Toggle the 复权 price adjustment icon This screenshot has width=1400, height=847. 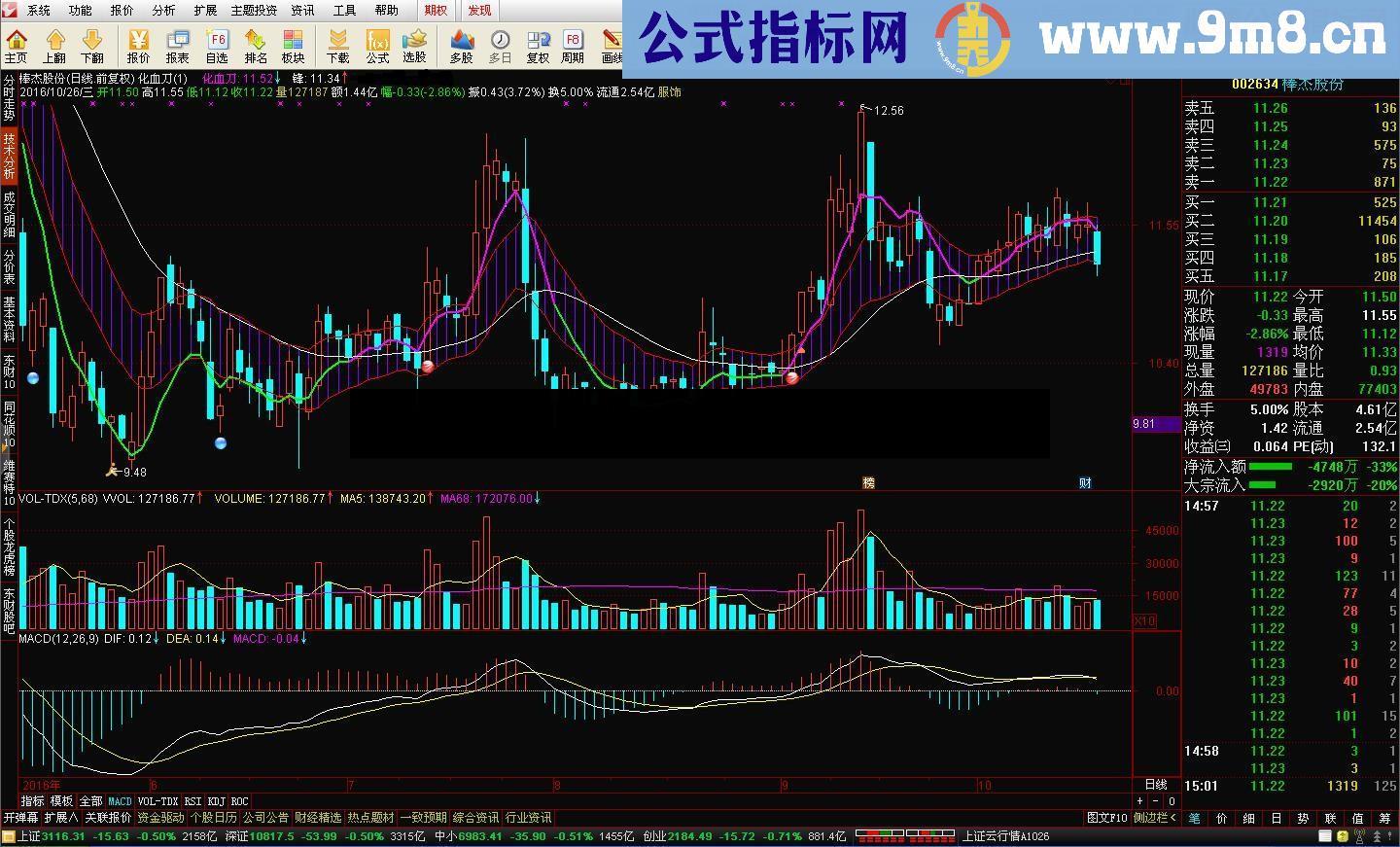[x=538, y=46]
